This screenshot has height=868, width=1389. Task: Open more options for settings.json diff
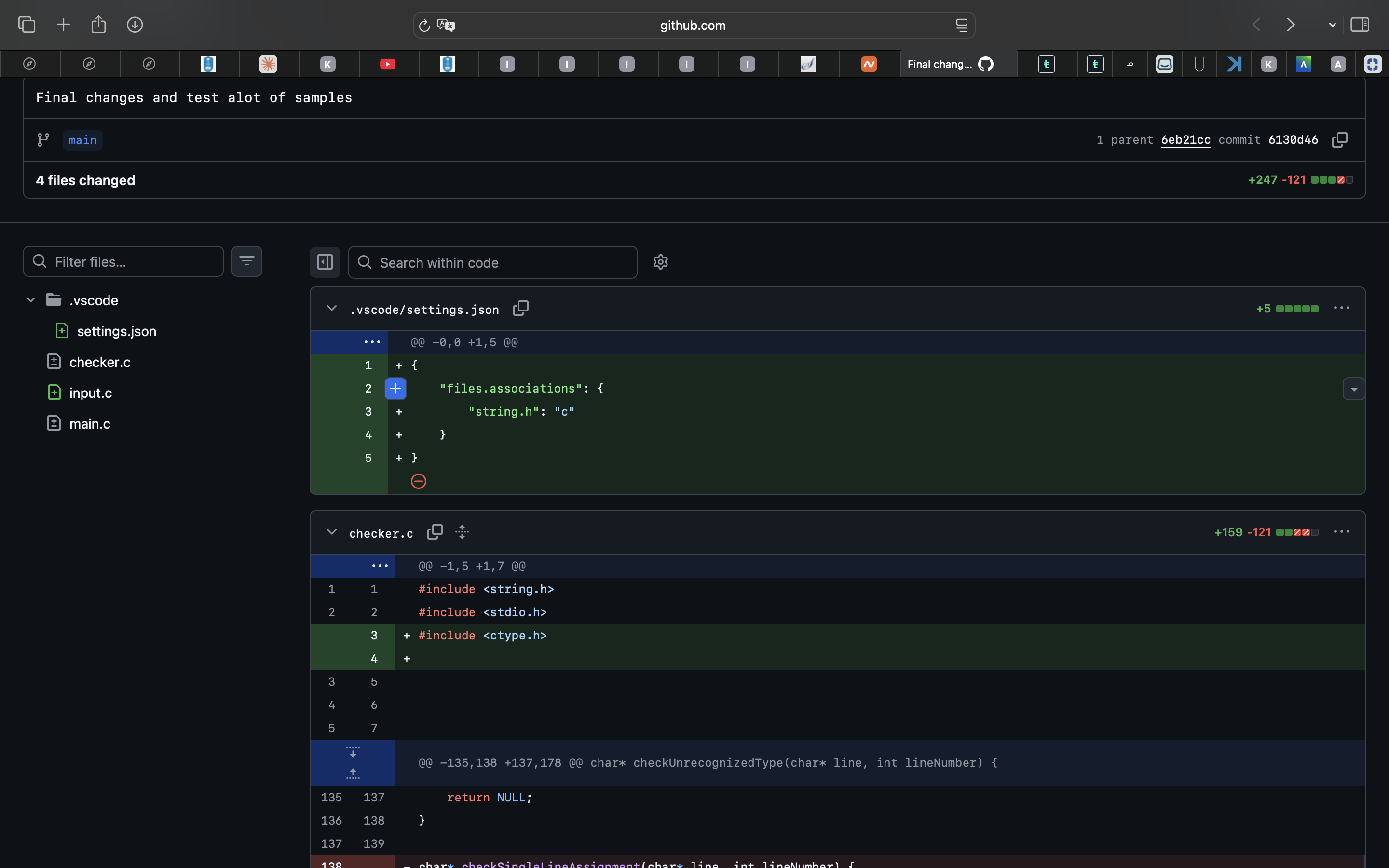point(1341,308)
